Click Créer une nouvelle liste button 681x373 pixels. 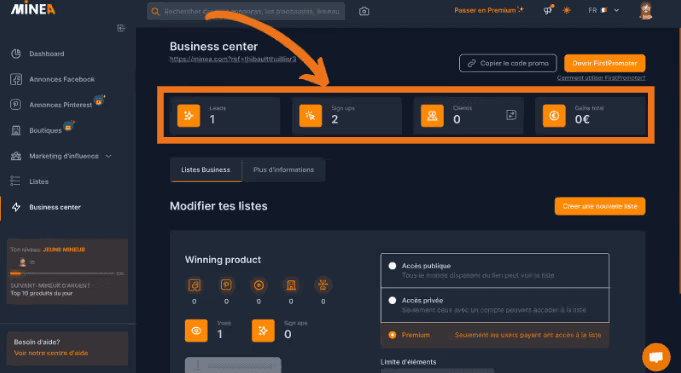tap(600, 206)
